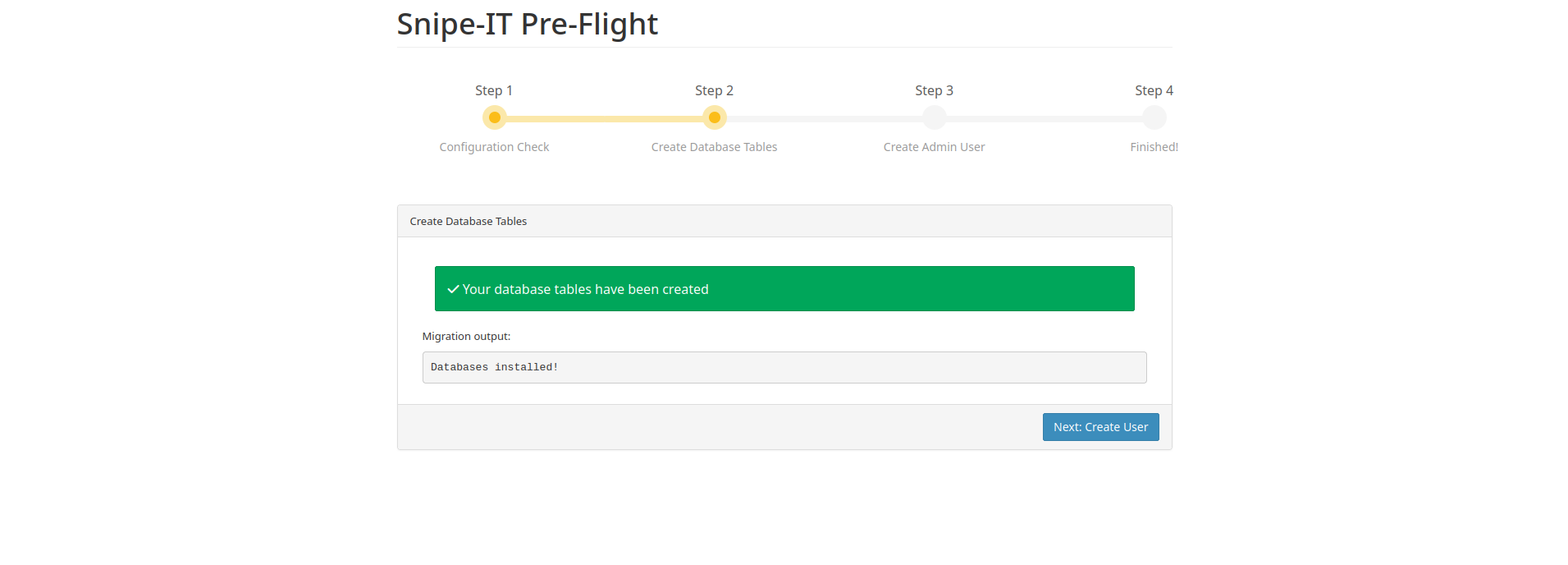Image resolution: width=1568 pixels, height=565 pixels.
Task: Click the yellow progress bar between steps 1 and 2
Action: [x=604, y=118]
